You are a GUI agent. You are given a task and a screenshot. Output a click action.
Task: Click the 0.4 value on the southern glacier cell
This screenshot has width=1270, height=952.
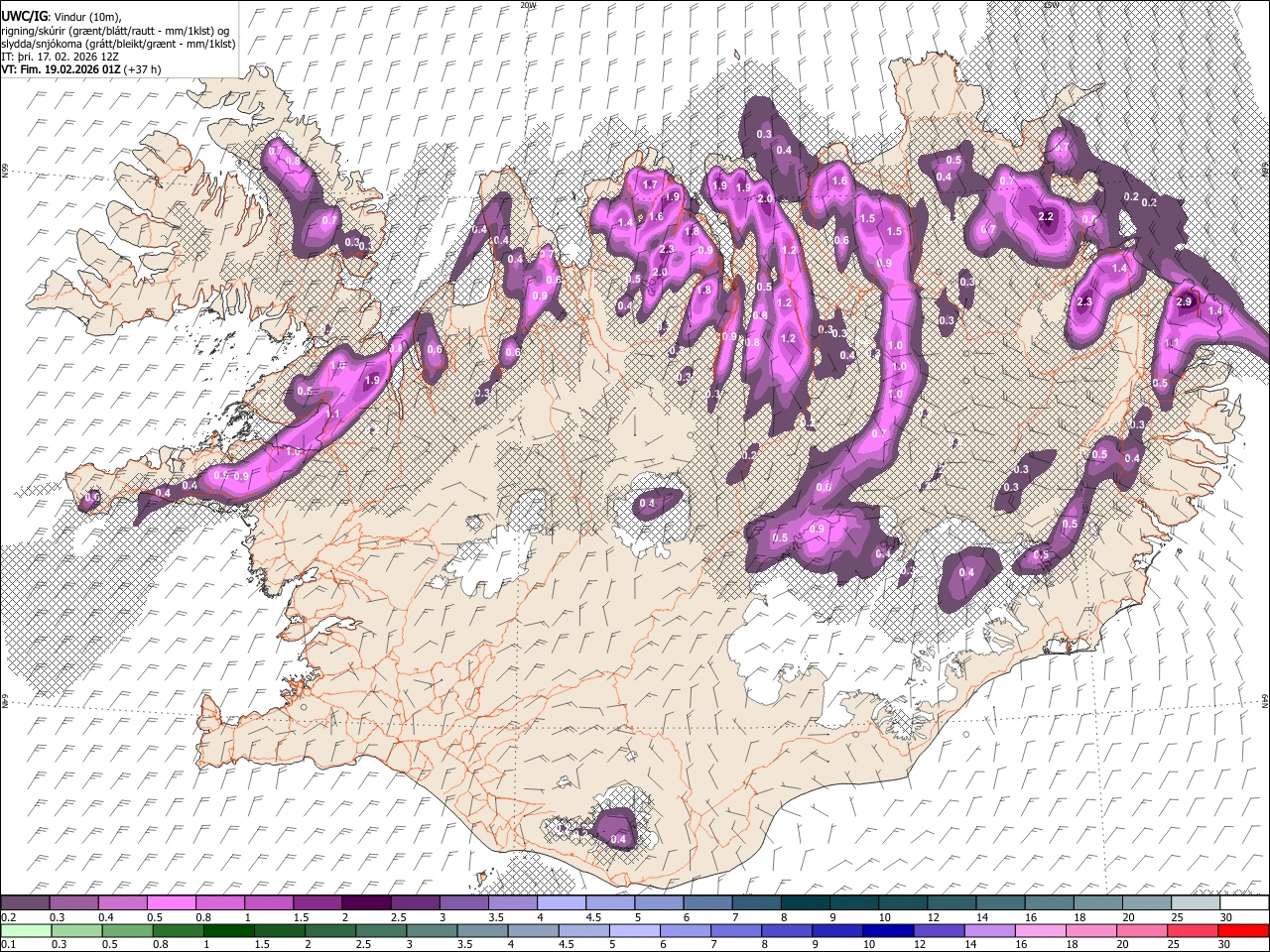(619, 840)
